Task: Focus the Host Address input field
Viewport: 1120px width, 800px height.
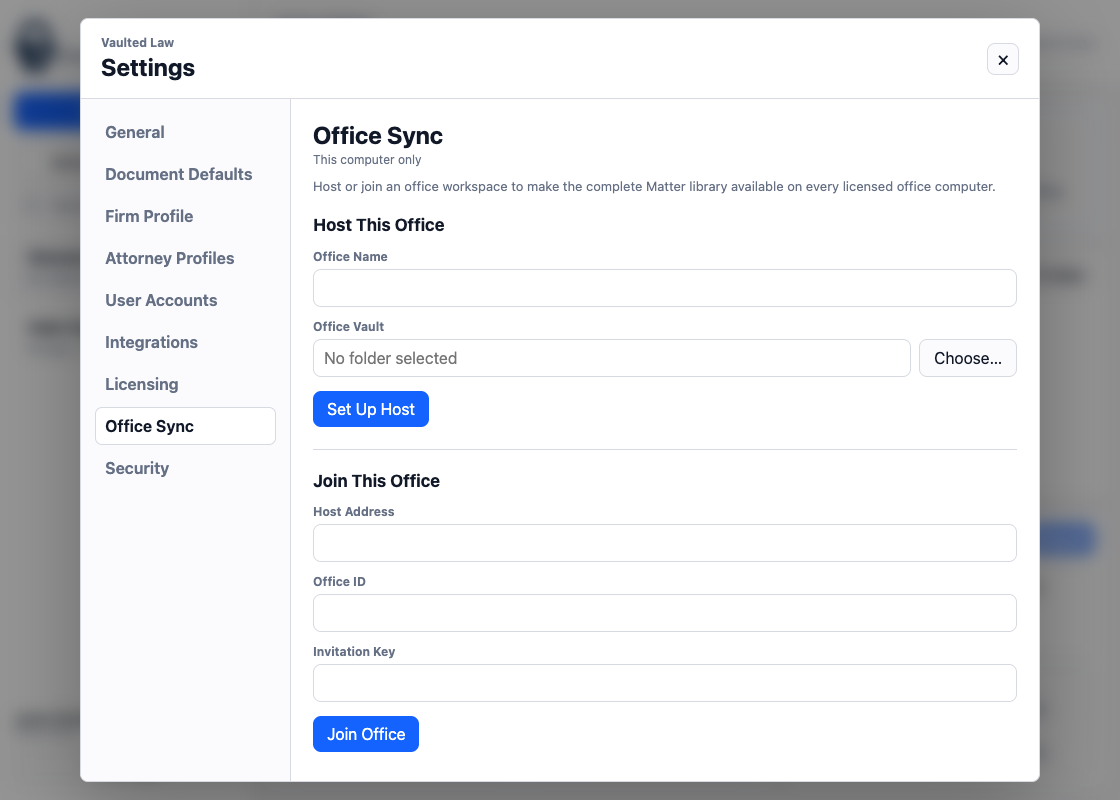Action: [664, 543]
